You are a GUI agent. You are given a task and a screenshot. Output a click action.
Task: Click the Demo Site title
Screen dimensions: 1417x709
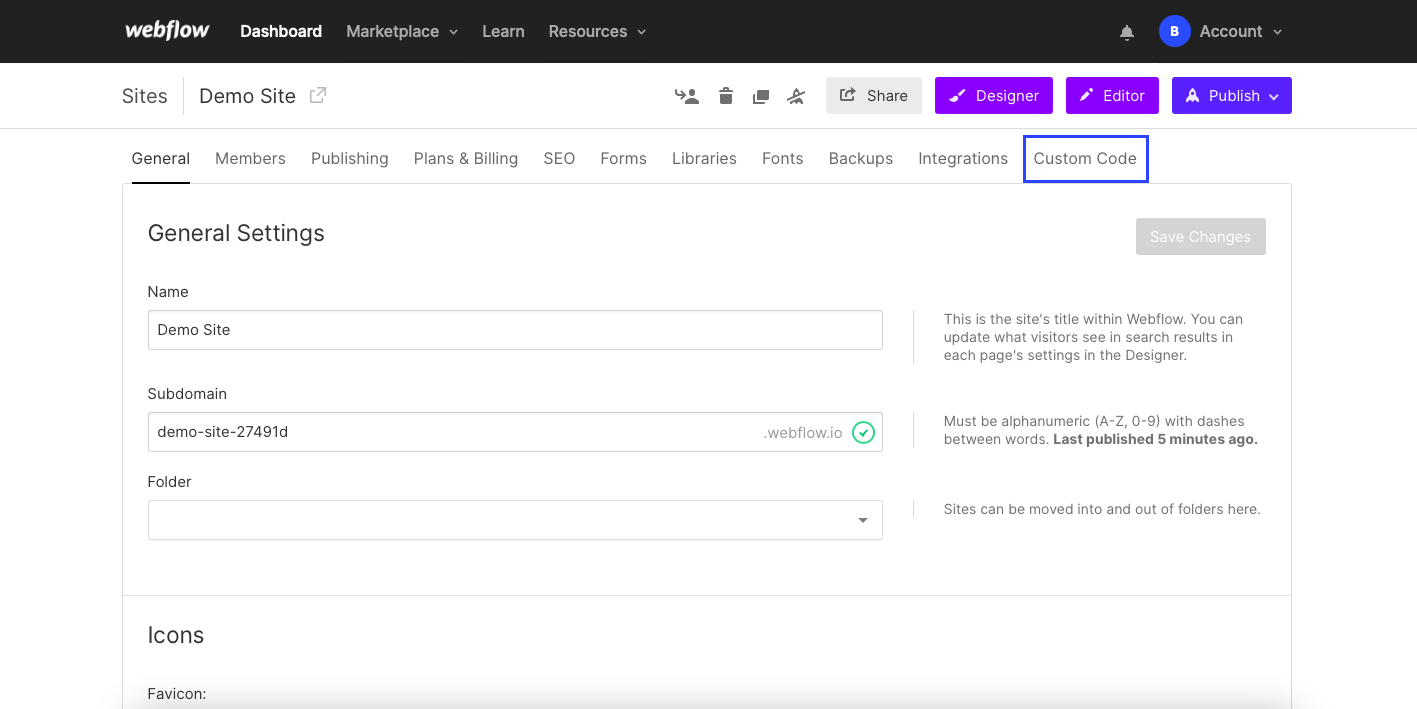pos(247,96)
